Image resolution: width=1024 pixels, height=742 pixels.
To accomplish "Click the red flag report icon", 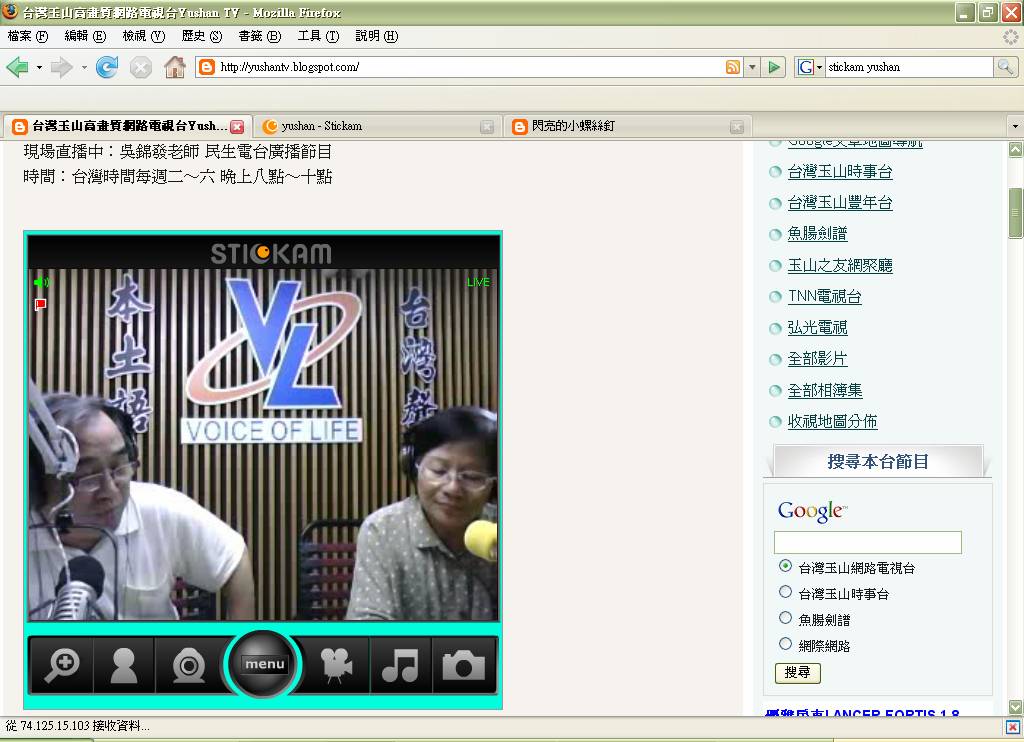I will (x=40, y=304).
